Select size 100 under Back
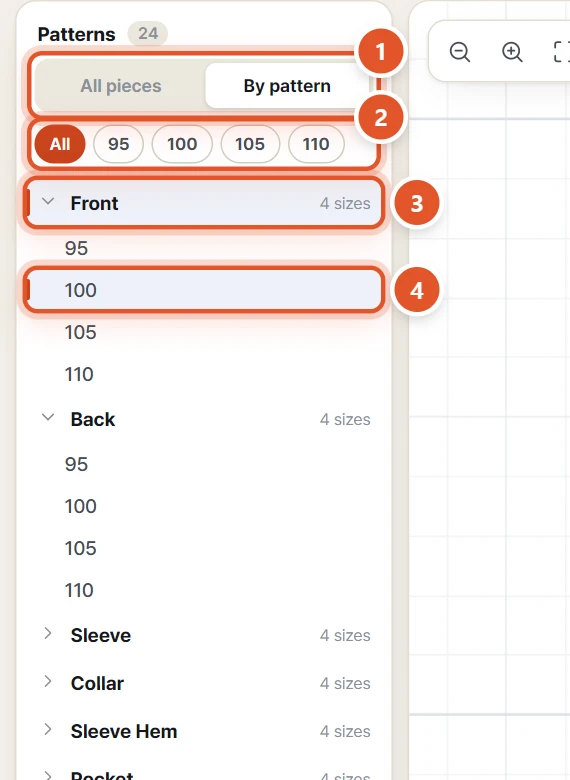Image resolution: width=570 pixels, height=780 pixels. pyautogui.click(x=204, y=506)
